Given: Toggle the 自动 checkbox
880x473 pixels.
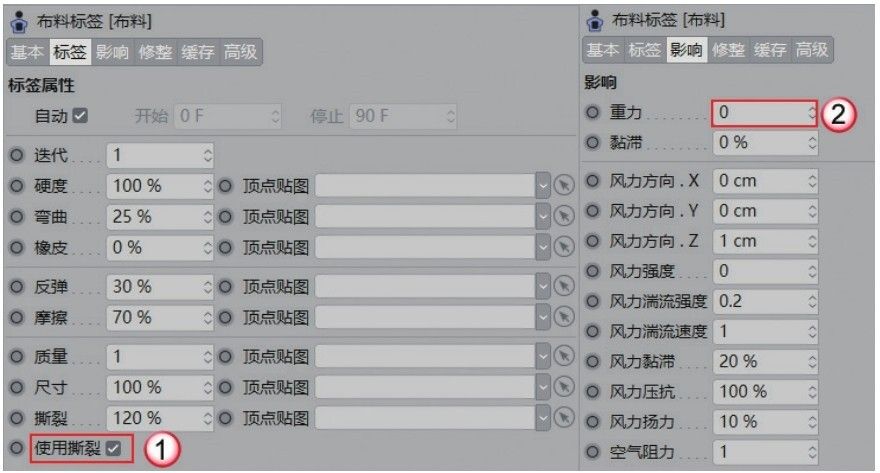Looking at the screenshot, I should pyautogui.click(x=80, y=116).
